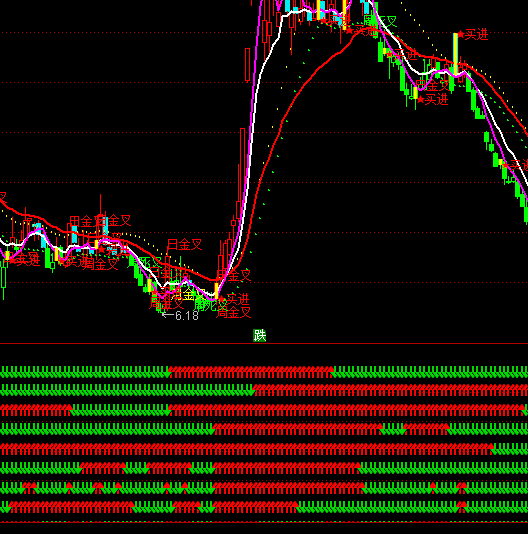528x534 pixels.
Task: Click the green 周死叉 label near the top
Action: [x=380, y=21]
